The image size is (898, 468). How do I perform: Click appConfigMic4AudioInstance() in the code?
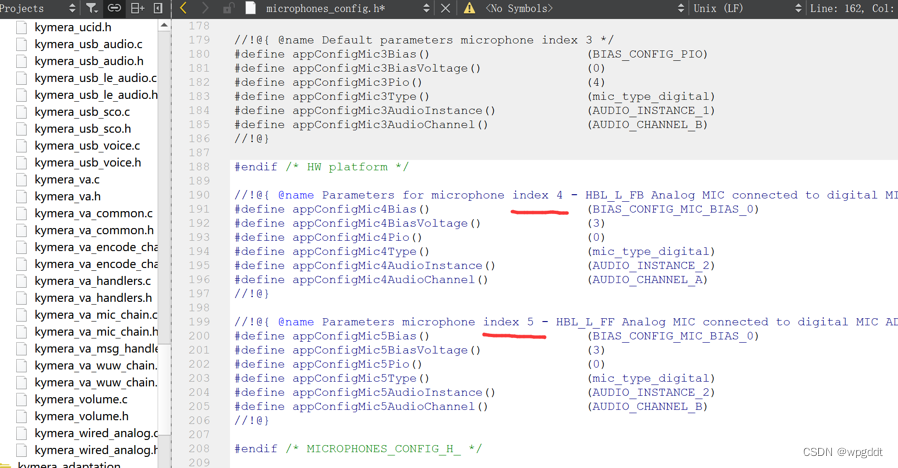pyautogui.click(x=393, y=265)
